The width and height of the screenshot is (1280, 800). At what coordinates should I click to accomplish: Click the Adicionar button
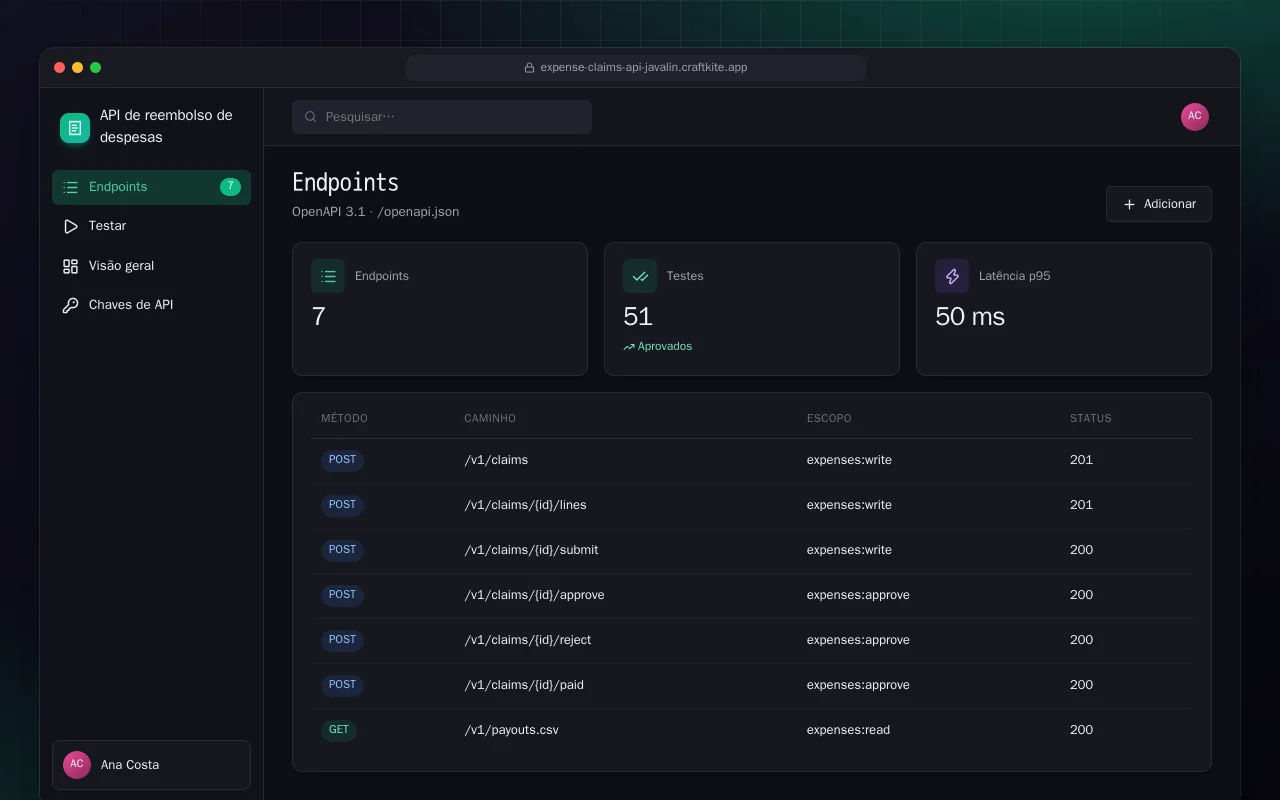(1159, 204)
